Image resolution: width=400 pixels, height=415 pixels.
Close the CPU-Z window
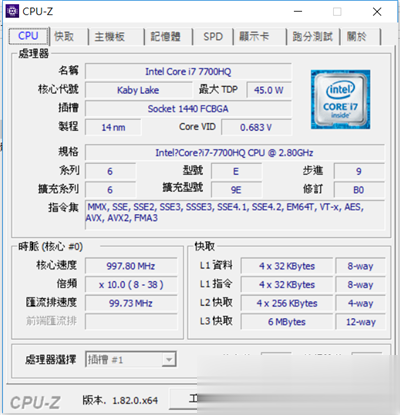point(377,12)
